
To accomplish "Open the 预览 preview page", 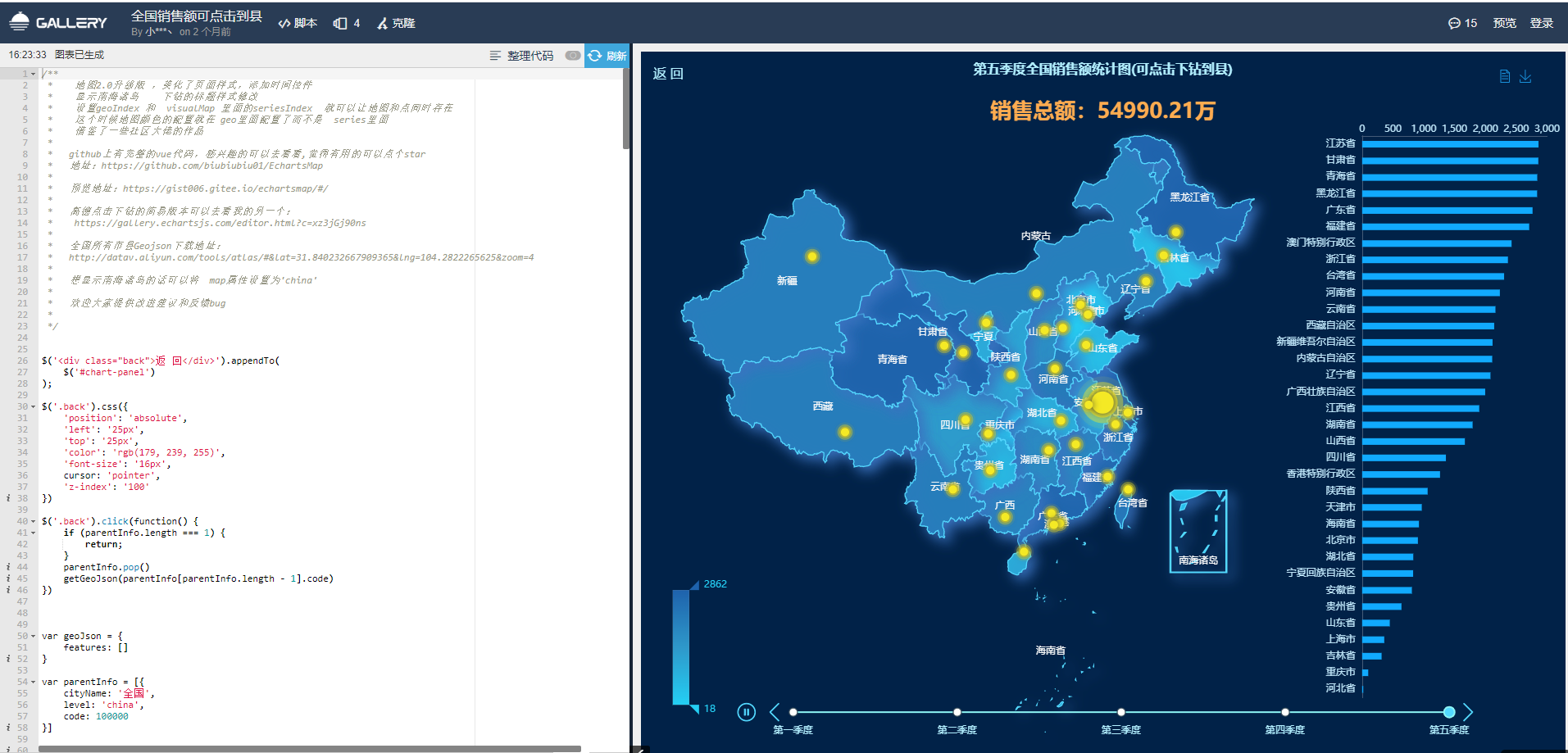I will click(1504, 23).
